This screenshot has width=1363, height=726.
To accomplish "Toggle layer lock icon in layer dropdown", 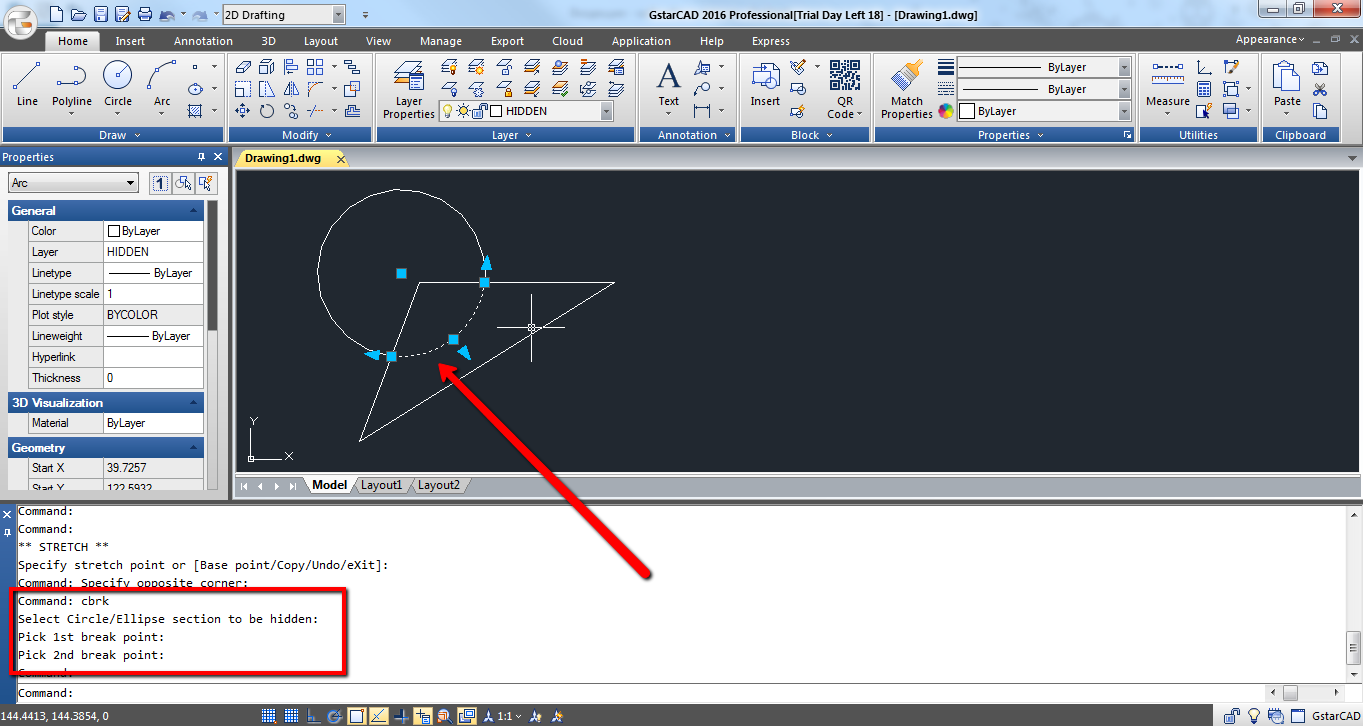I will pos(479,111).
